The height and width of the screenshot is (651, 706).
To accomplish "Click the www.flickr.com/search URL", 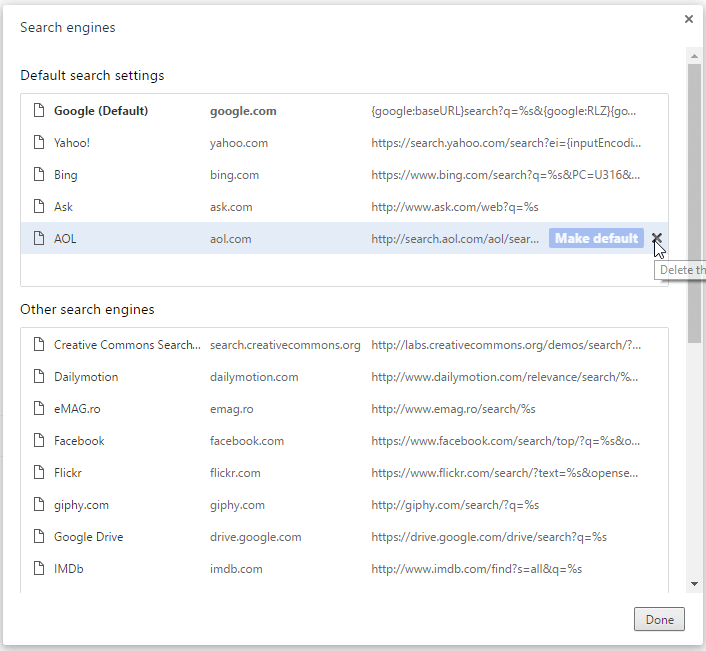I will click(x=504, y=473).
